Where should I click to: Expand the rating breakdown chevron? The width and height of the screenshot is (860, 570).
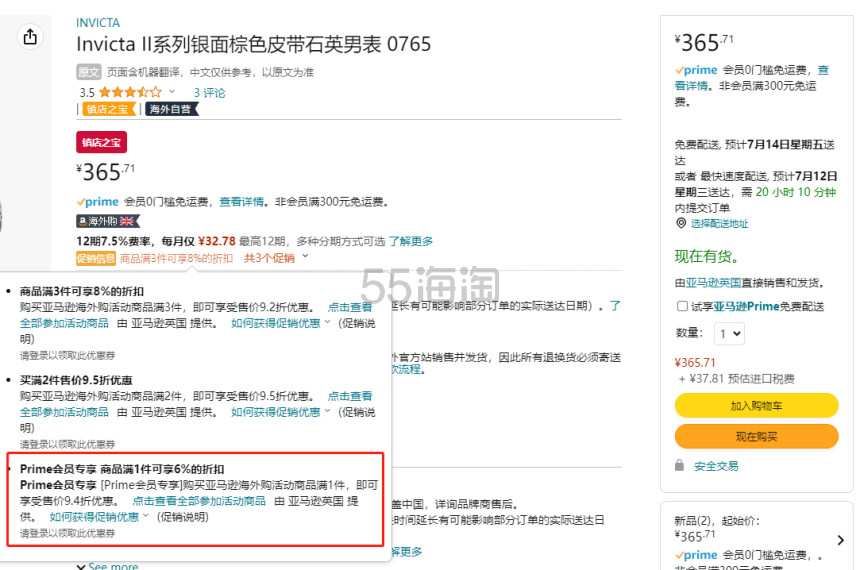click(x=172, y=92)
